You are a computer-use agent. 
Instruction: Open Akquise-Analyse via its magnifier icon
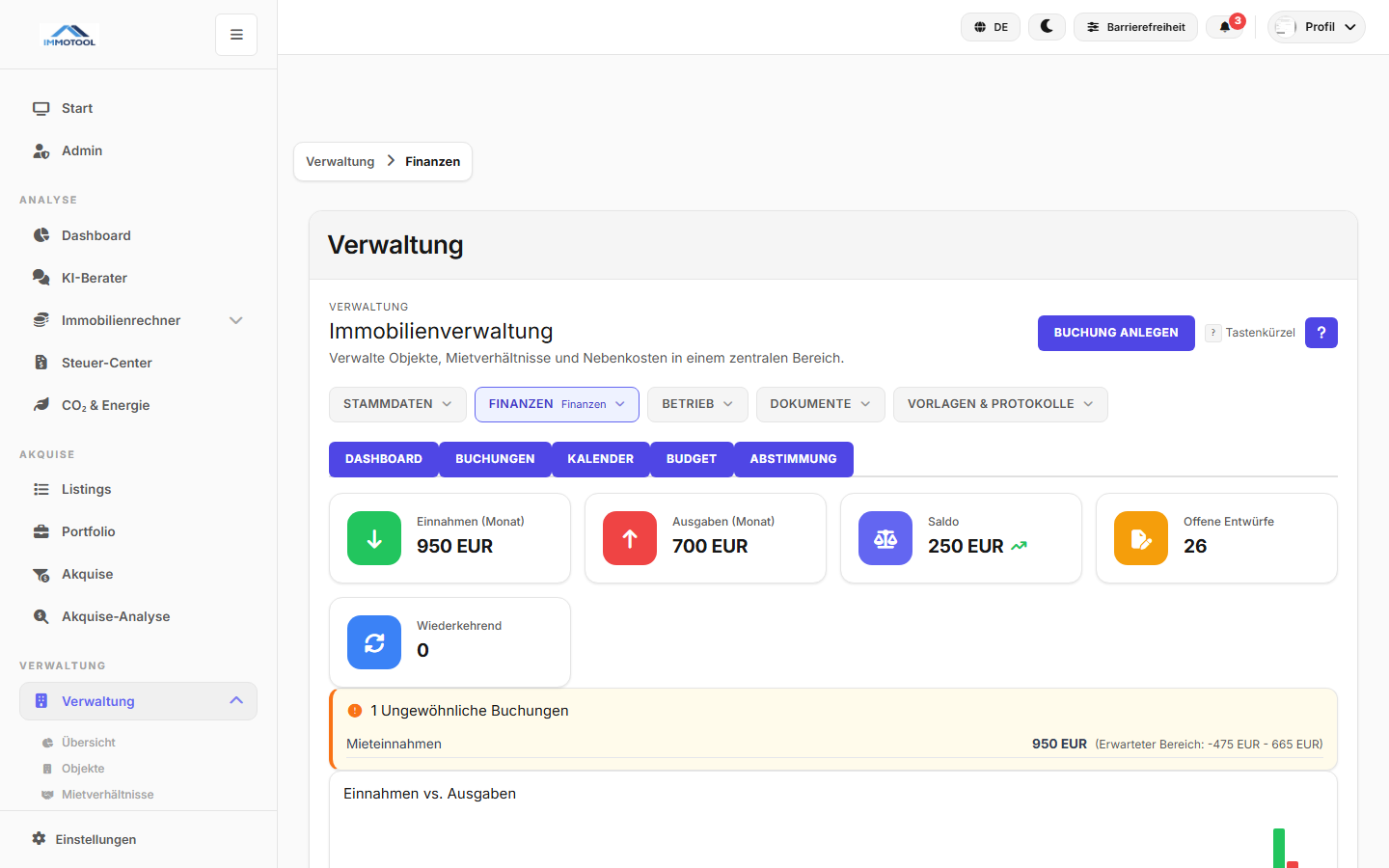(41, 616)
